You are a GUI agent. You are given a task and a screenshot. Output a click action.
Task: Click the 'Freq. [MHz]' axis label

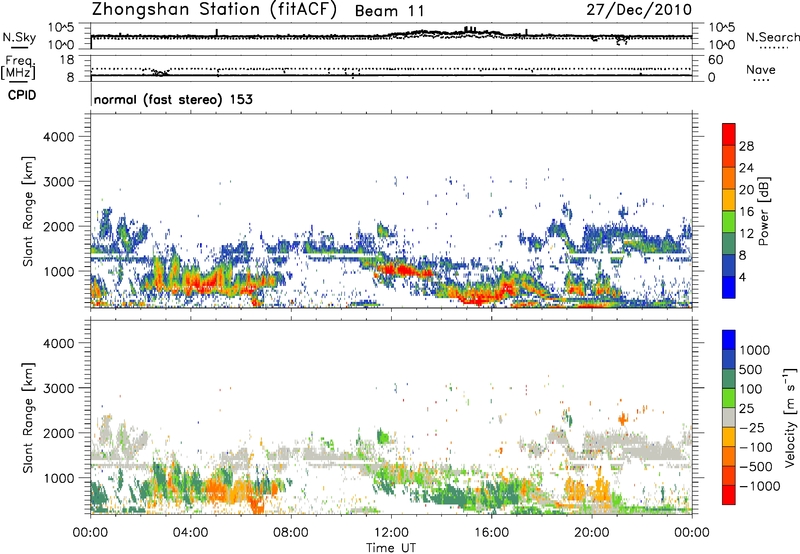pos(19,68)
